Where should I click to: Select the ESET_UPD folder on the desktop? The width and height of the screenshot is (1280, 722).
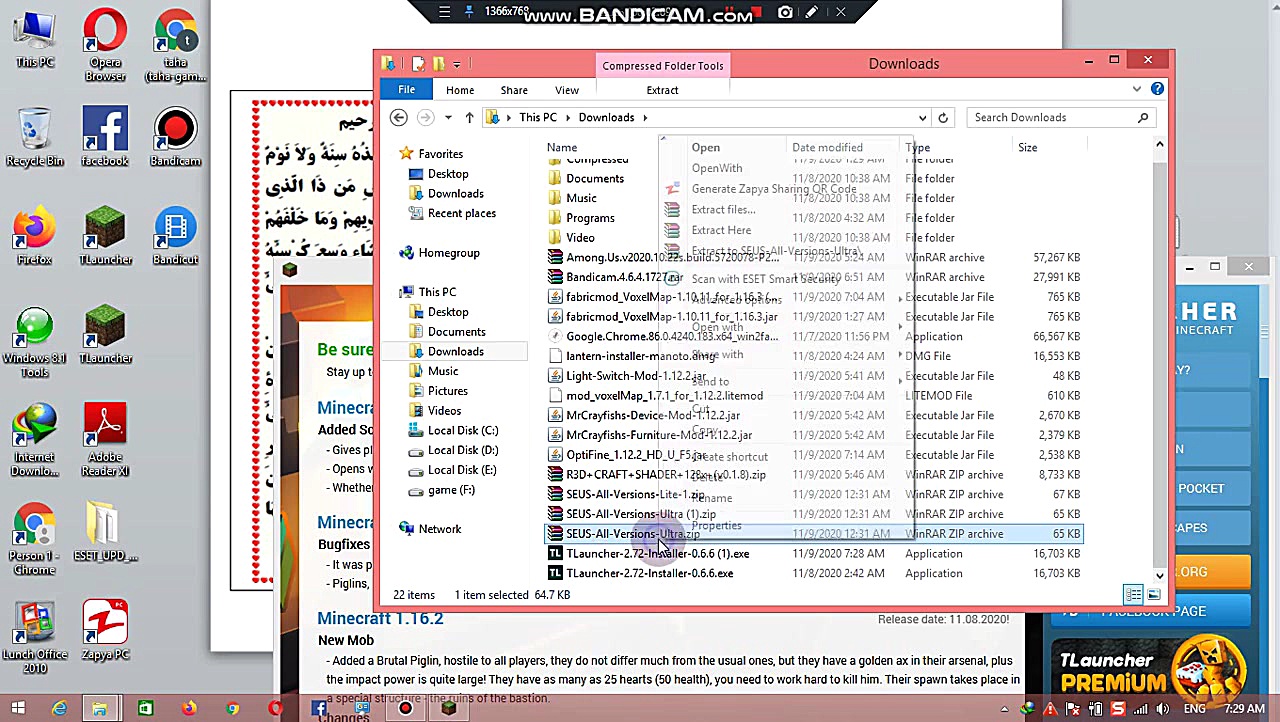tap(105, 532)
